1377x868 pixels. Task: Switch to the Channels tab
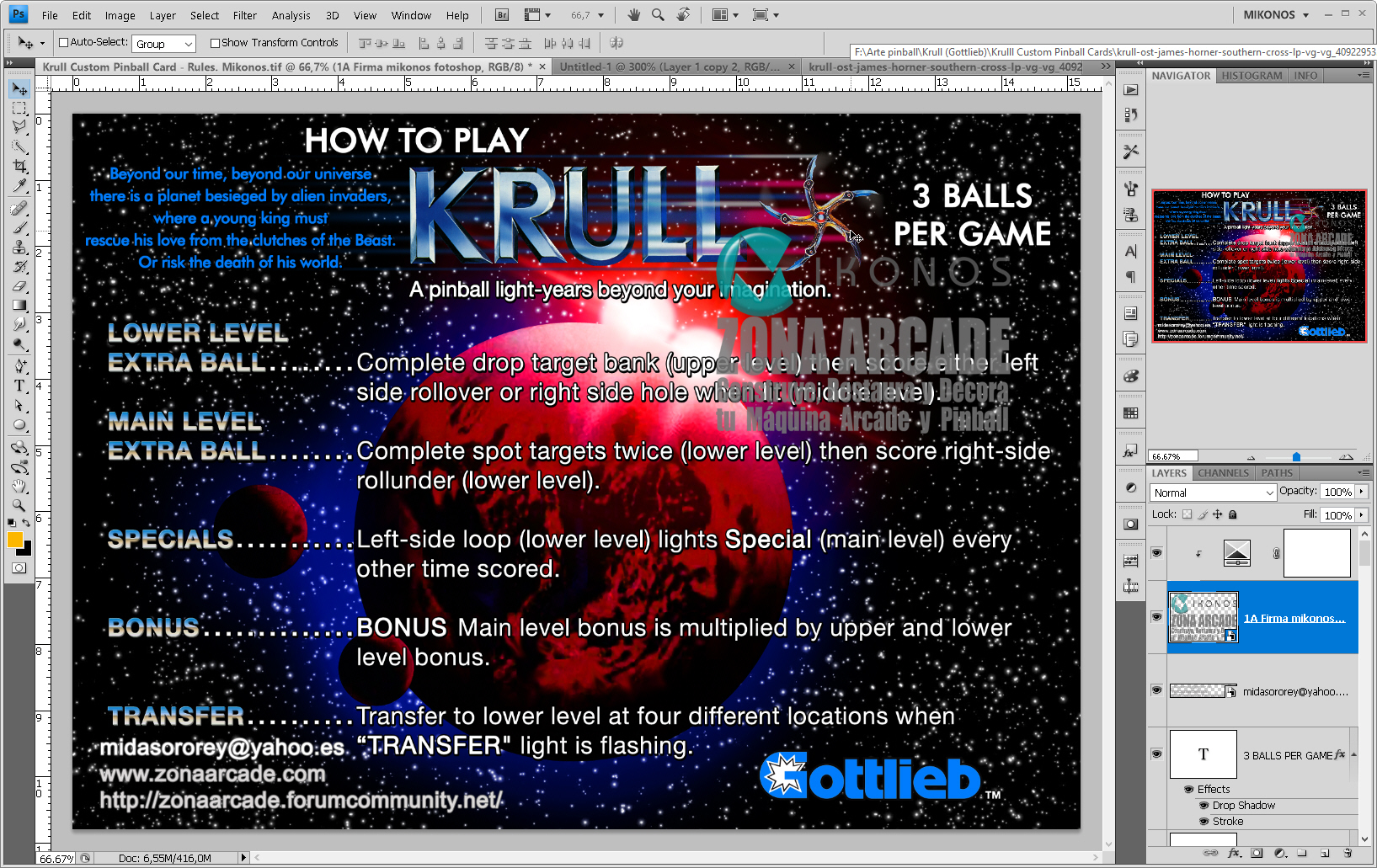click(x=1223, y=473)
